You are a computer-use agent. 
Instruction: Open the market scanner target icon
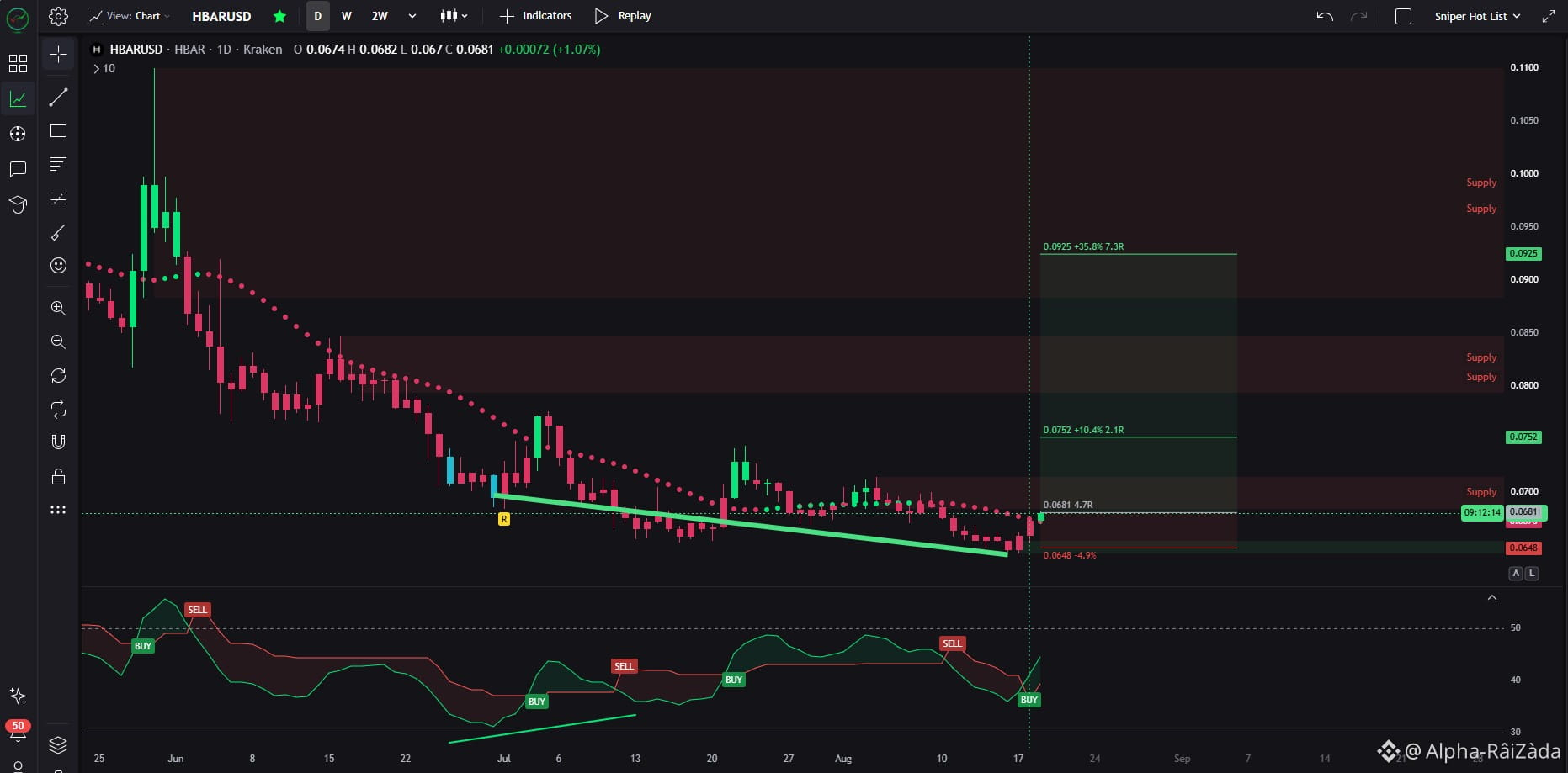18,134
